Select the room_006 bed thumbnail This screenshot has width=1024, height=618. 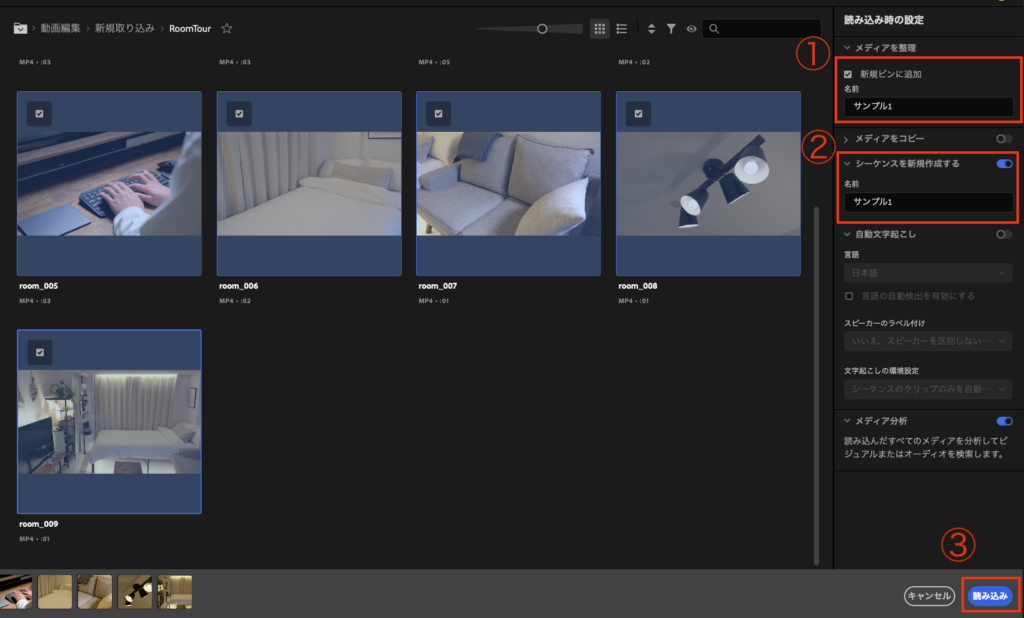tap(309, 184)
